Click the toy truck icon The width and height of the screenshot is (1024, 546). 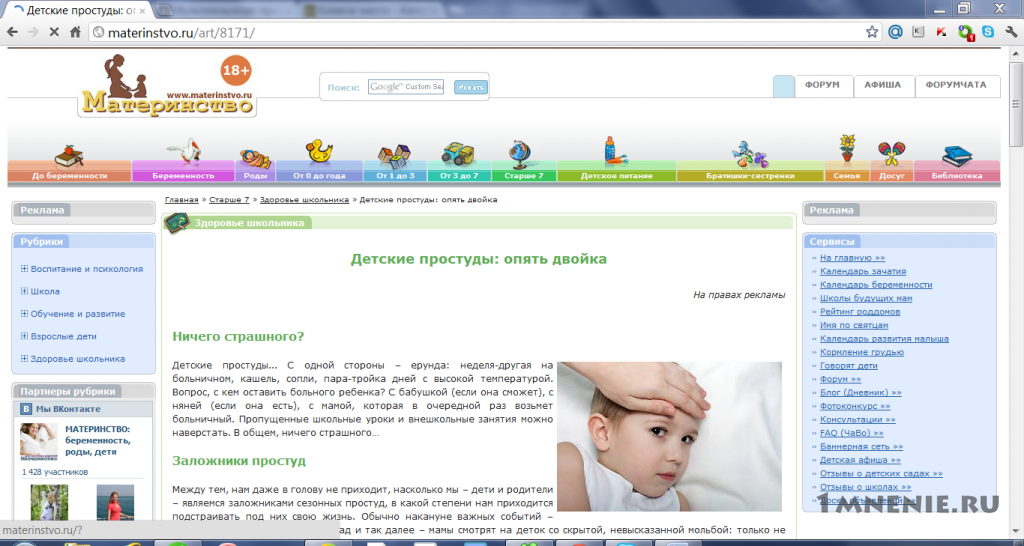pos(458,154)
